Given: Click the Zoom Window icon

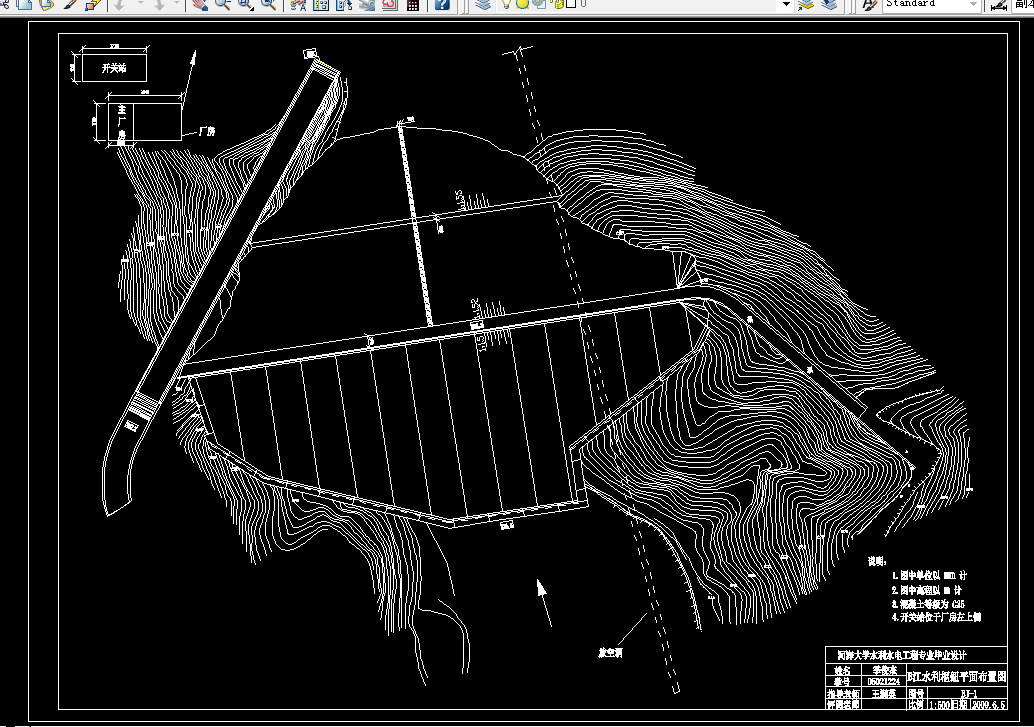Looking at the screenshot, I should [x=245, y=5].
